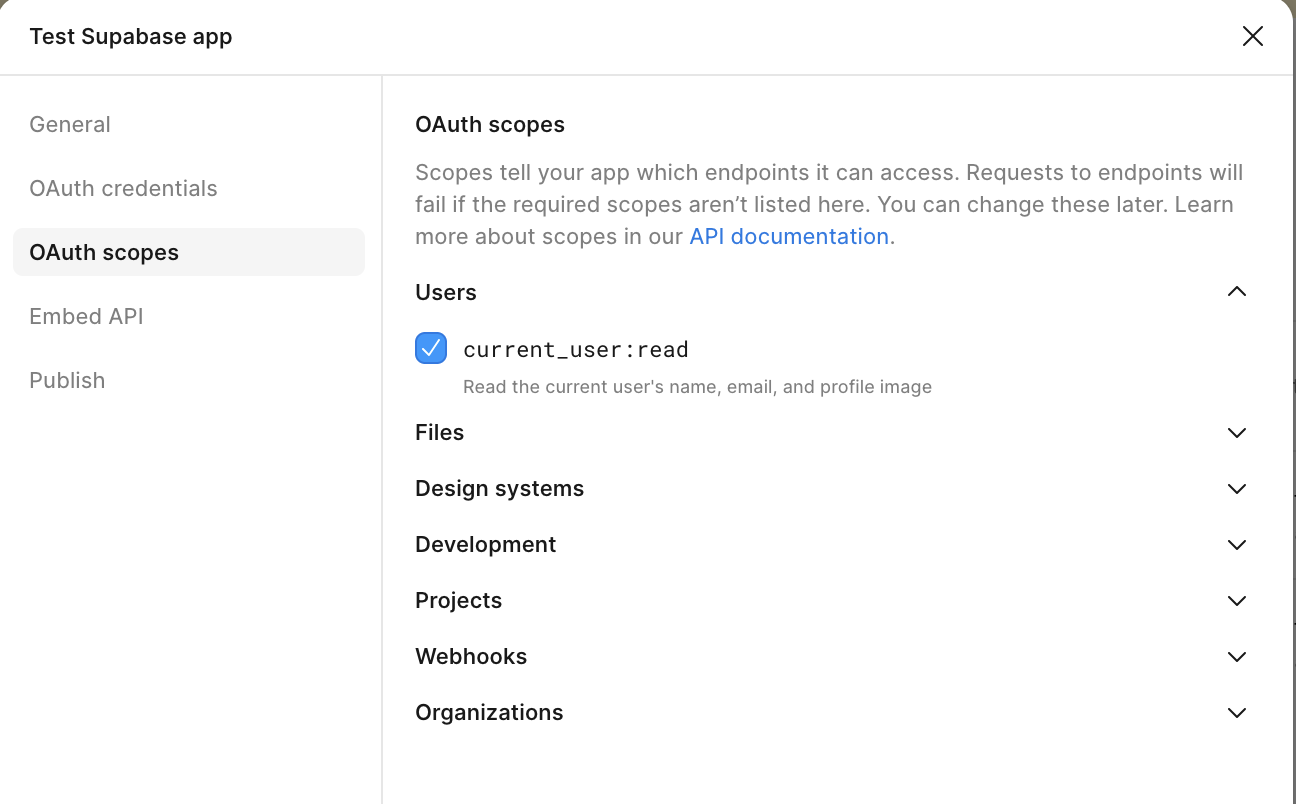Expand the Webhooks scope section
1296x804 pixels.
point(1237,657)
